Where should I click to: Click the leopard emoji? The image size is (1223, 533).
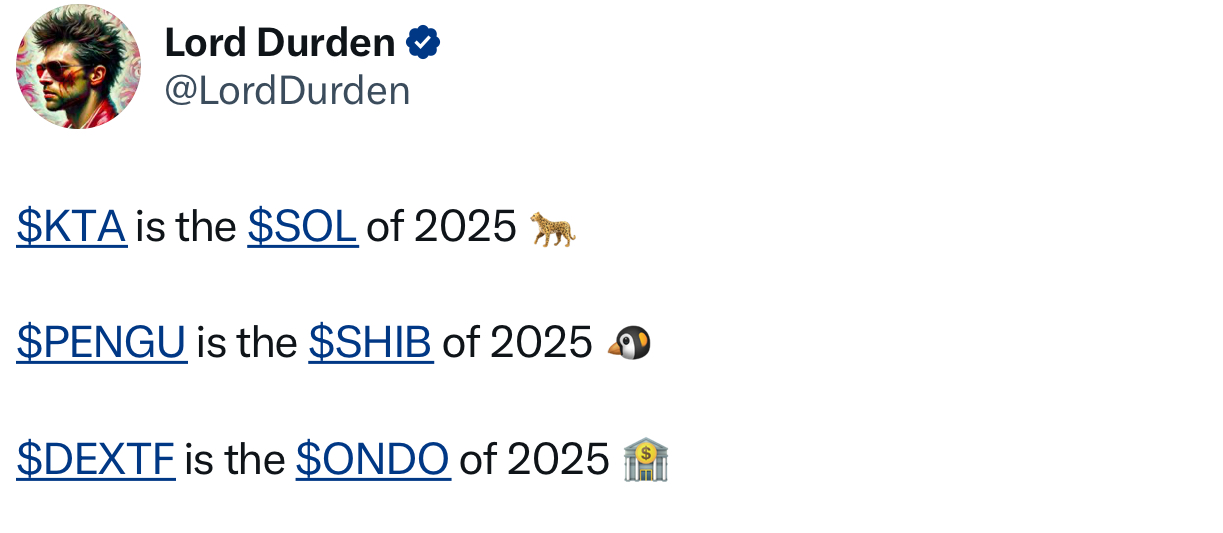point(553,228)
